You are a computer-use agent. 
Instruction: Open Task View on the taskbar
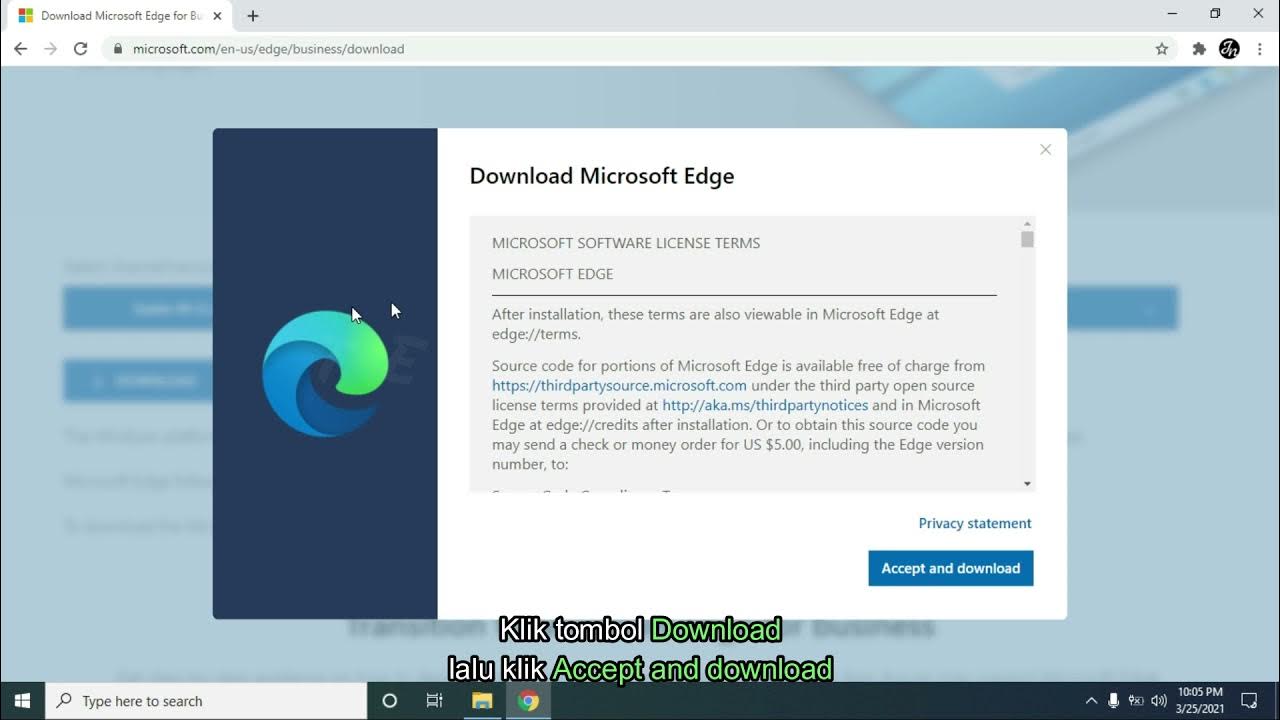pyautogui.click(x=435, y=701)
